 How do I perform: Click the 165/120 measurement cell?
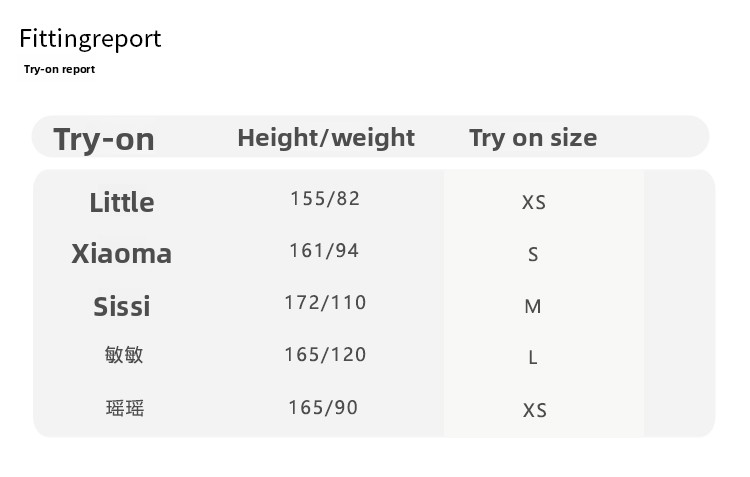pyautogui.click(x=325, y=354)
